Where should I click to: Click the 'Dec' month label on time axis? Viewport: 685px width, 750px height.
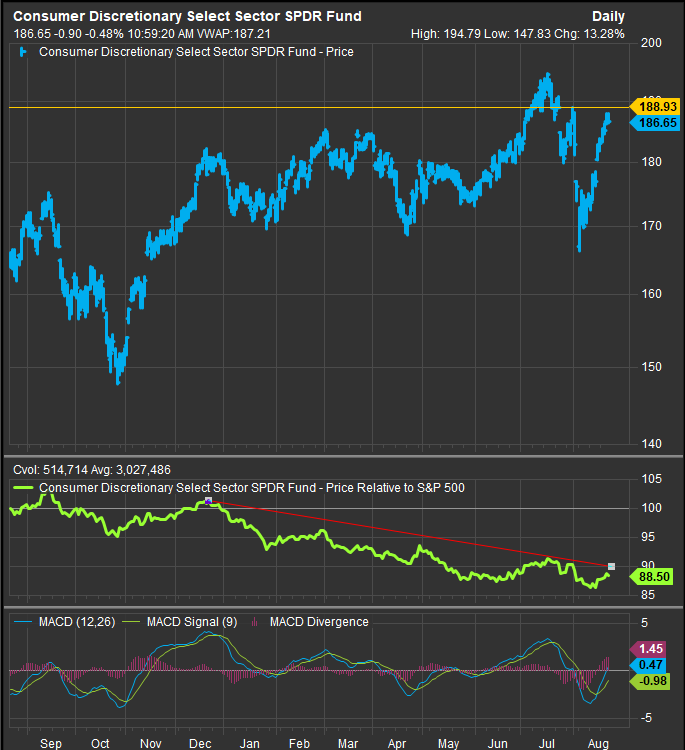tap(200, 743)
